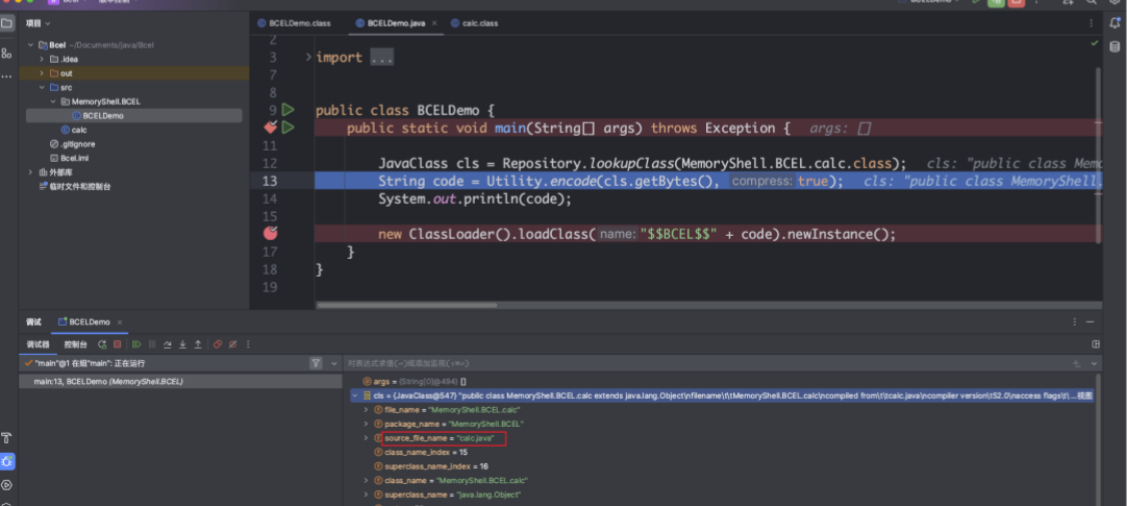Click the Rerun debug session icon
The height and width of the screenshot is (506, 1127).
tap(102, 344)
